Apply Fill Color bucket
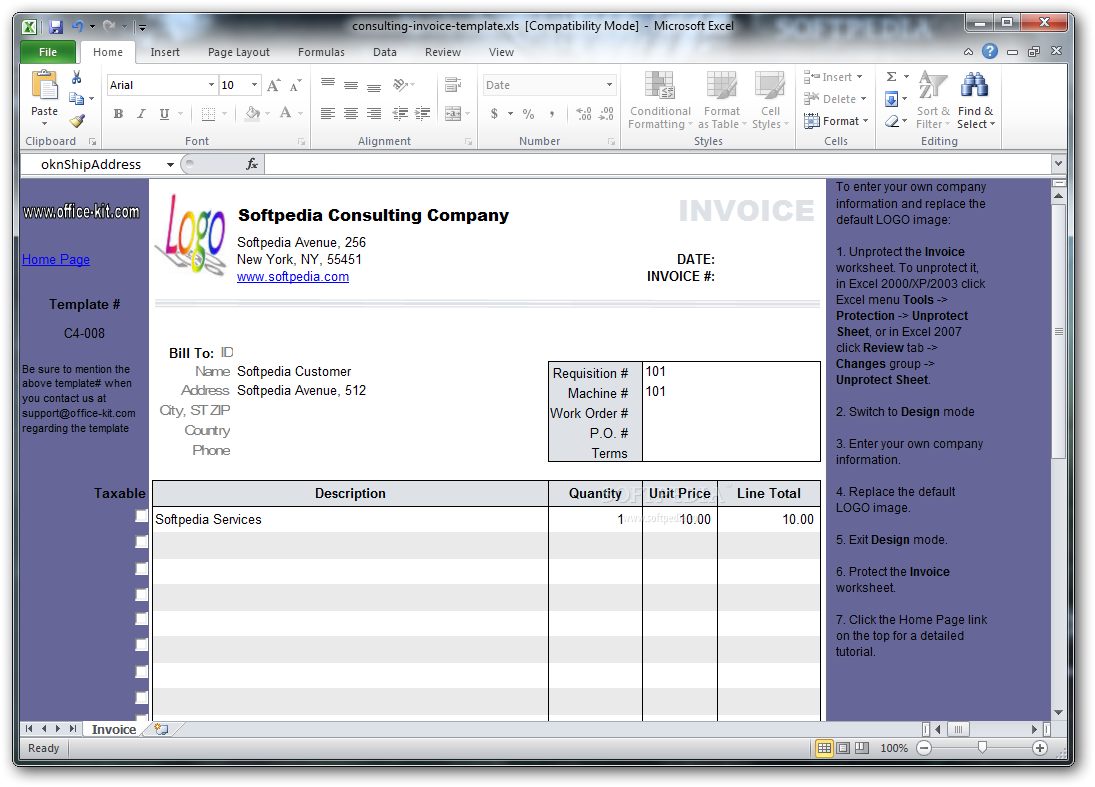This screenshot has height=787, width=1095. [253, 114]
